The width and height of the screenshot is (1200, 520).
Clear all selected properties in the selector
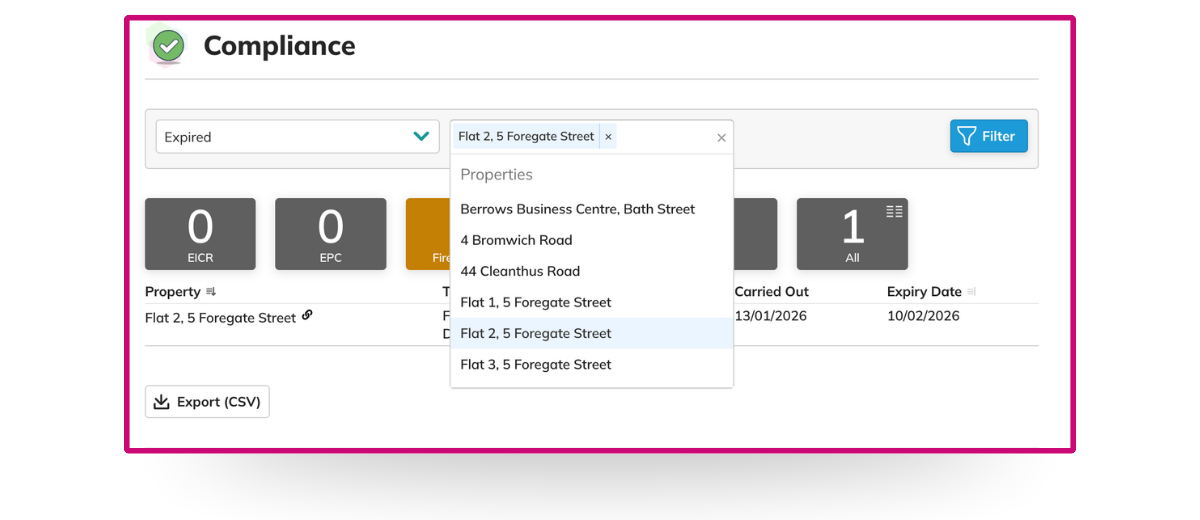click(x=721, y=138)
